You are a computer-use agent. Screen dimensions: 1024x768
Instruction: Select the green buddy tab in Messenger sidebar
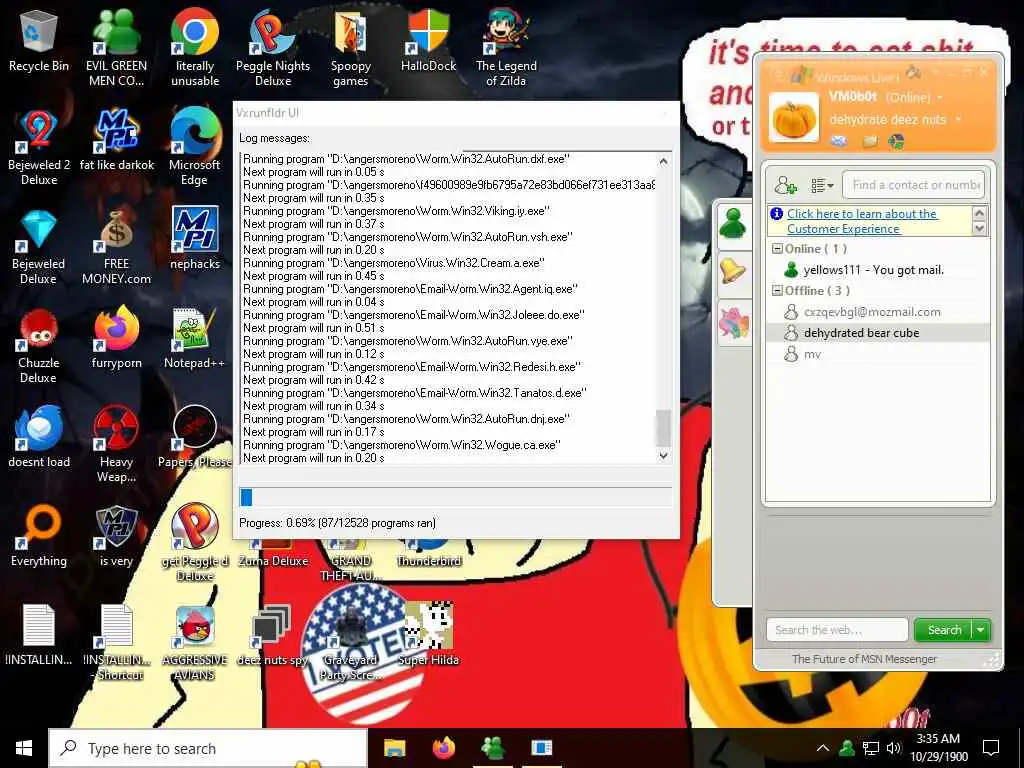pyautogui.click(x=733, y=225)
